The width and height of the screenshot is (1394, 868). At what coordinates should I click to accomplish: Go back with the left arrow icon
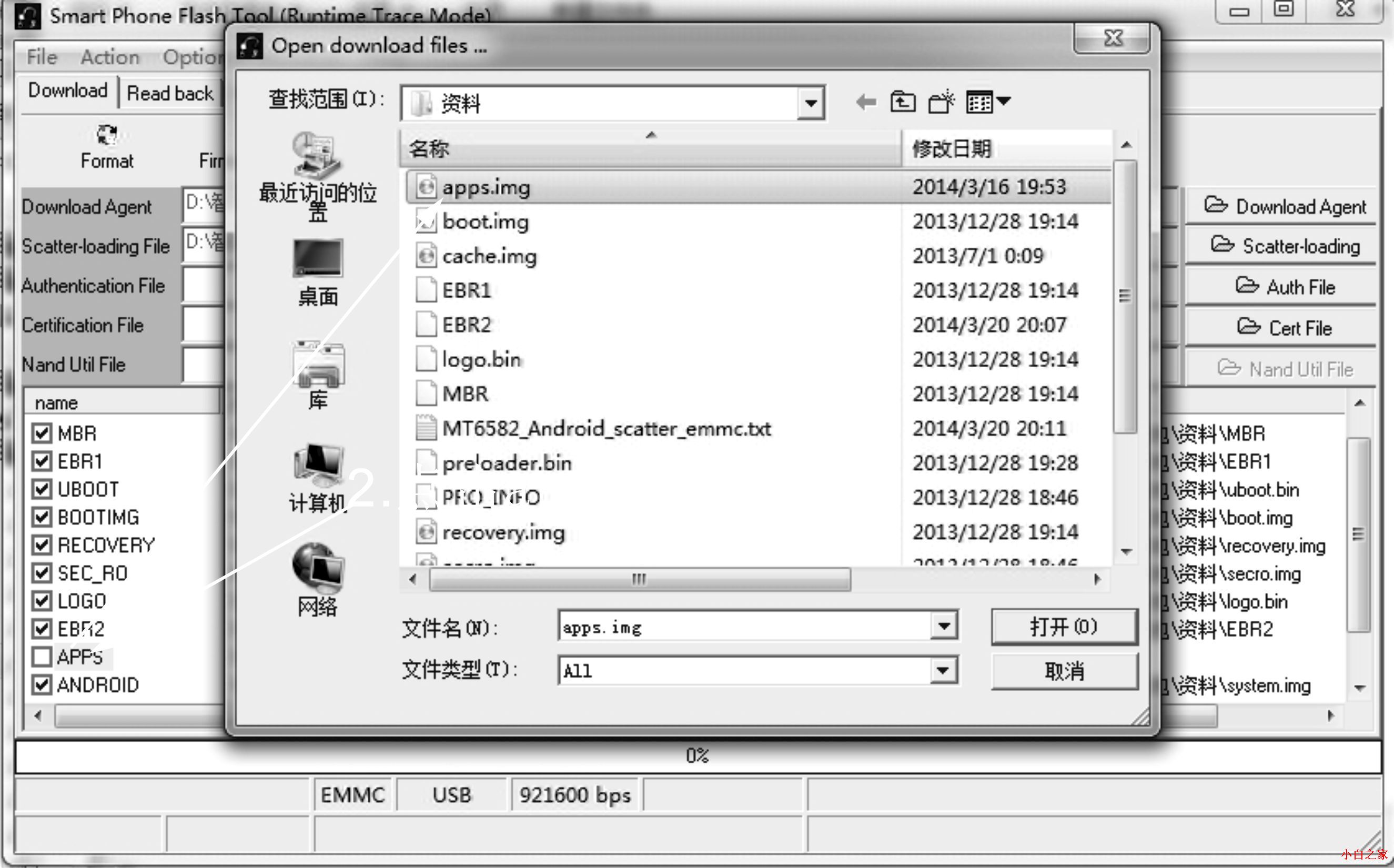865,103
